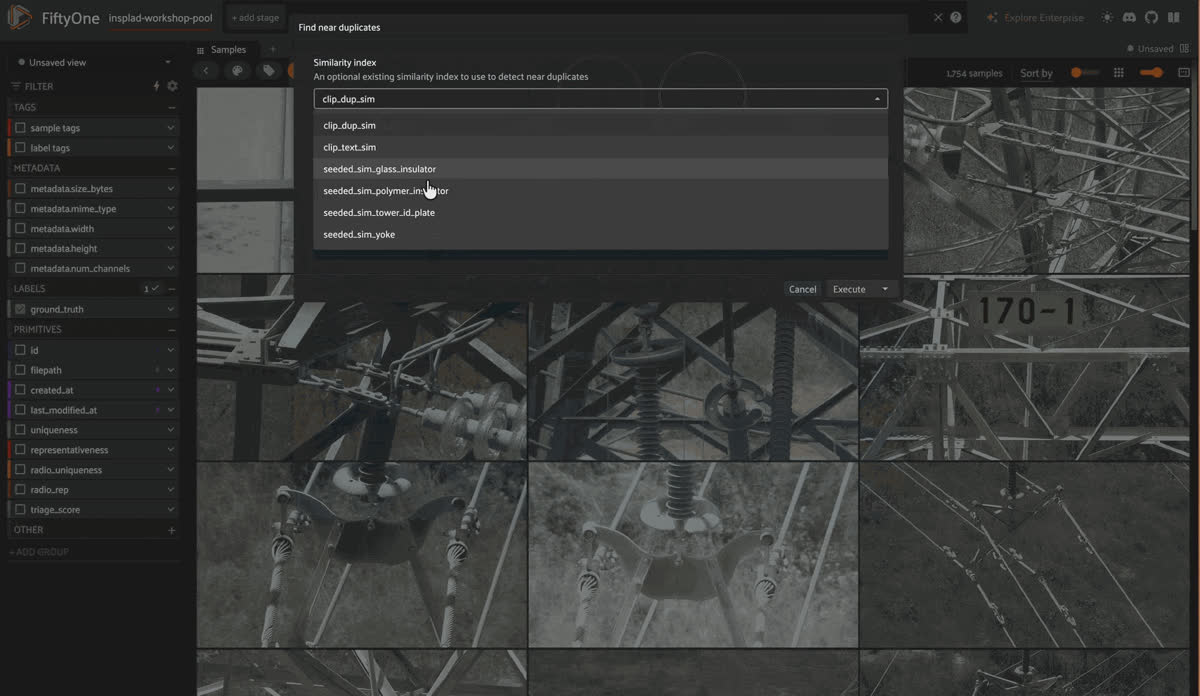The image size is (1200, 696).
Task: Click the grid spacing dots icon
Action: tap(1118, 73)
